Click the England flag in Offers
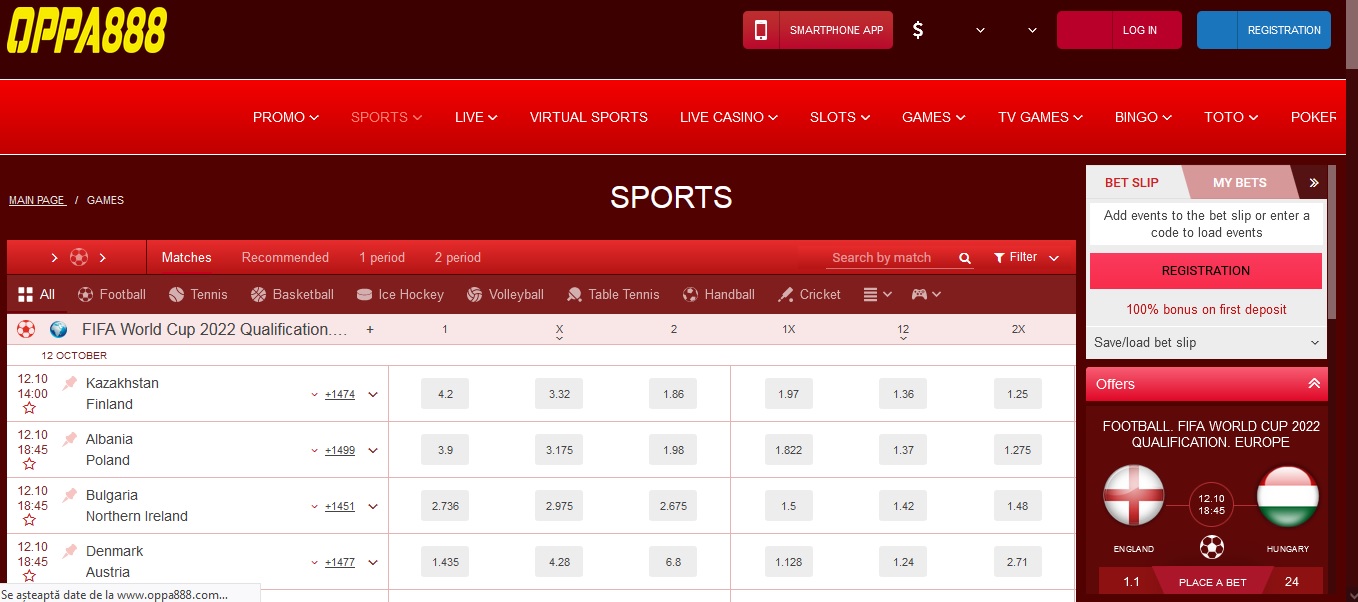 pos(1133,495)
